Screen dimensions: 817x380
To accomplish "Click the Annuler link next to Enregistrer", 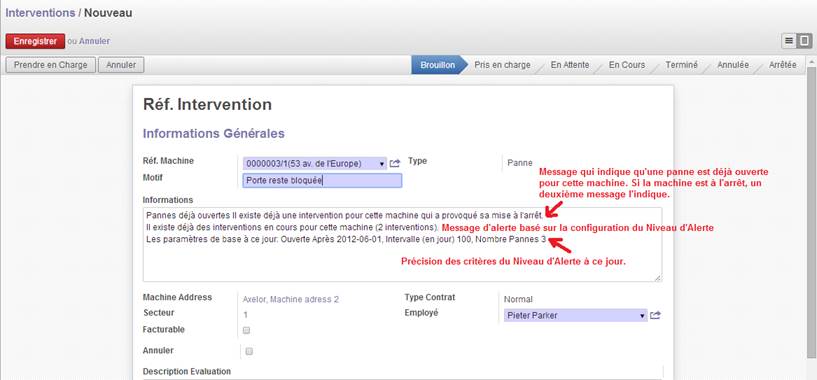I will coord(94,41).
